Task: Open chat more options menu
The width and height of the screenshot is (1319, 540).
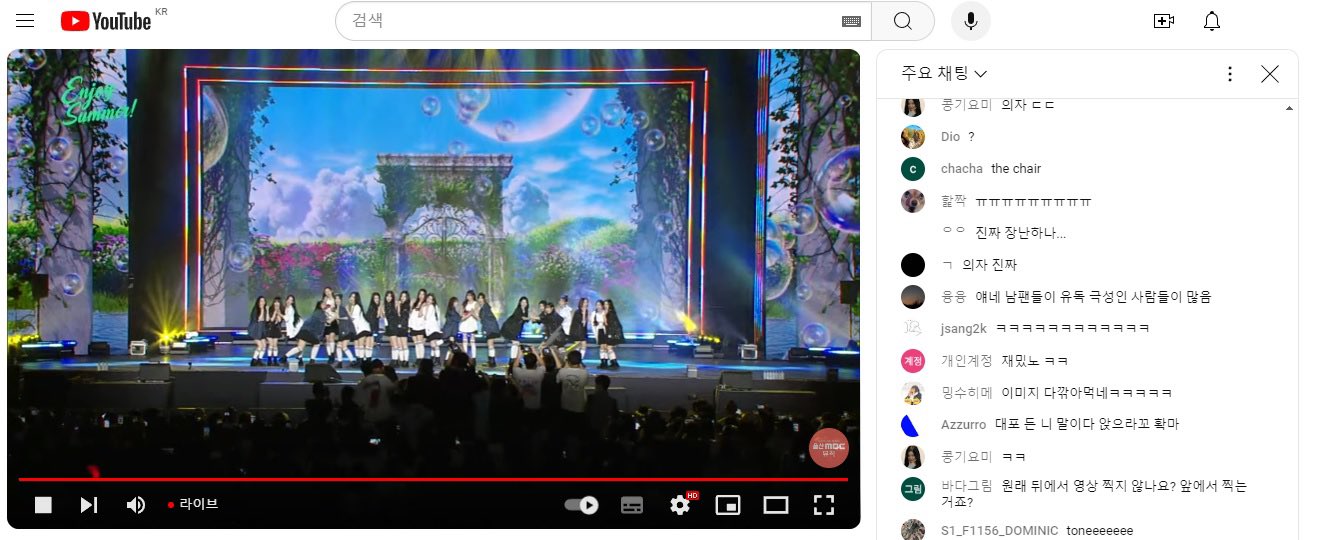Action: point(1230,73)
